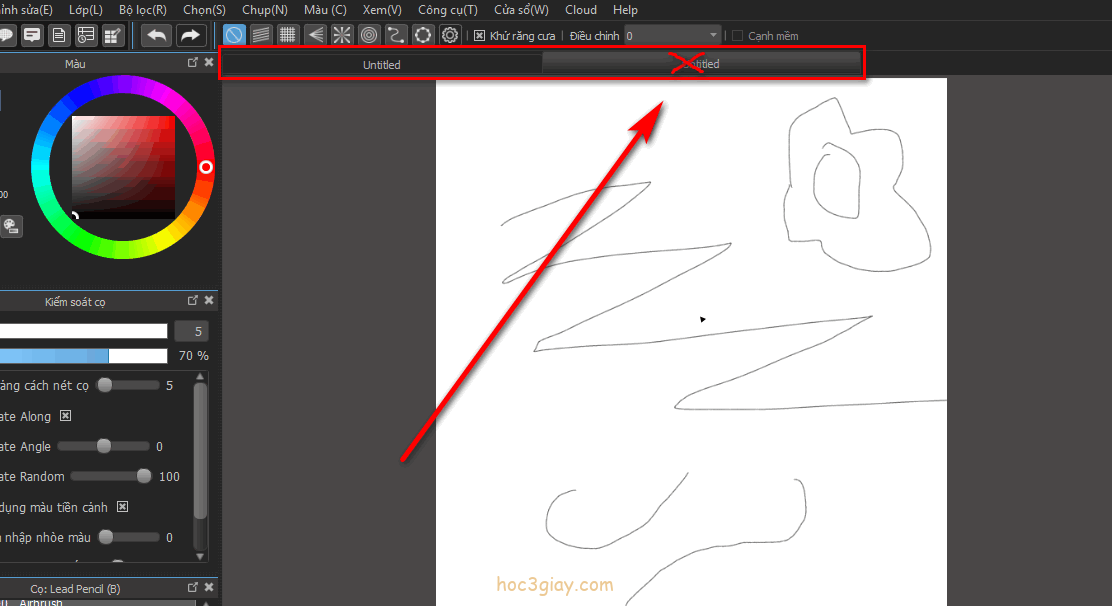The image size is (1112, 606).
Task: Click the brush control scroll up arrow
Action: coord(200,376)
